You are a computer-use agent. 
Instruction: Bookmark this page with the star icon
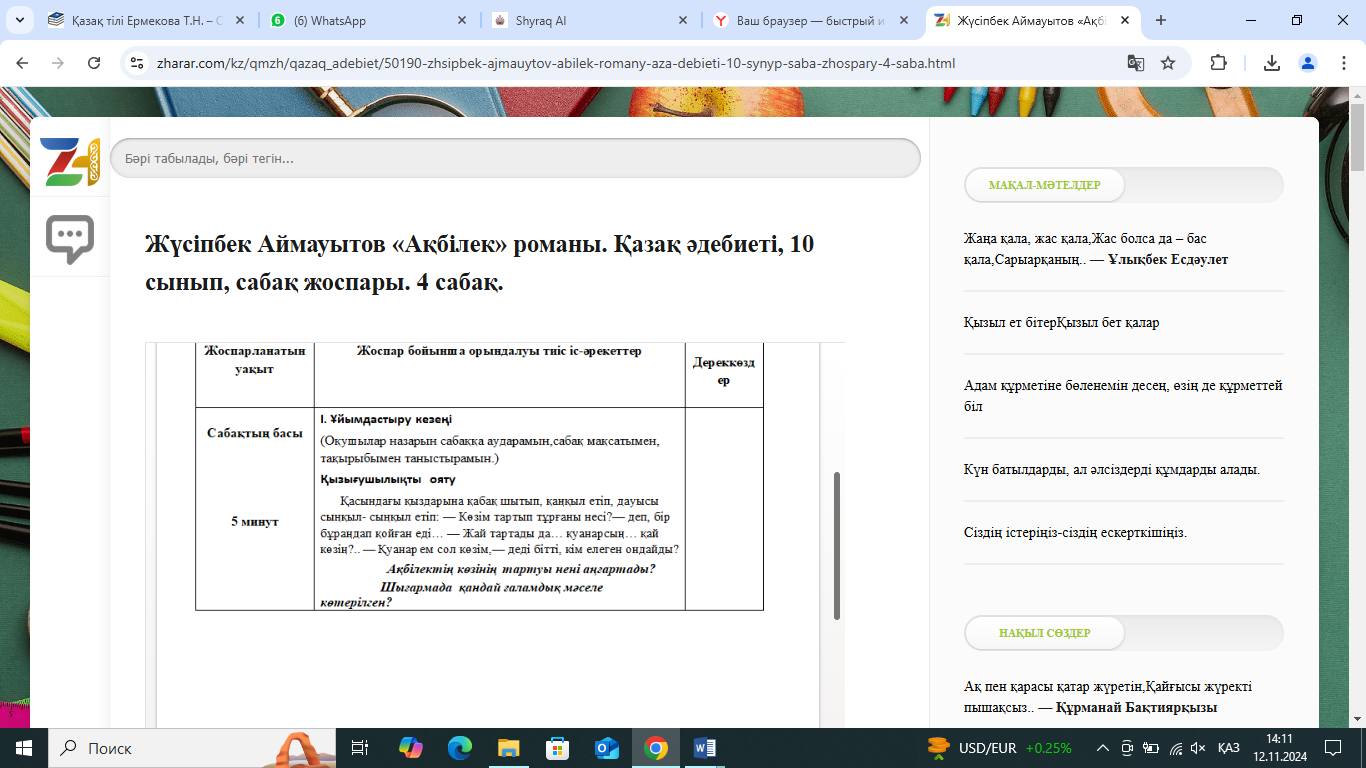pos(1168,63)
